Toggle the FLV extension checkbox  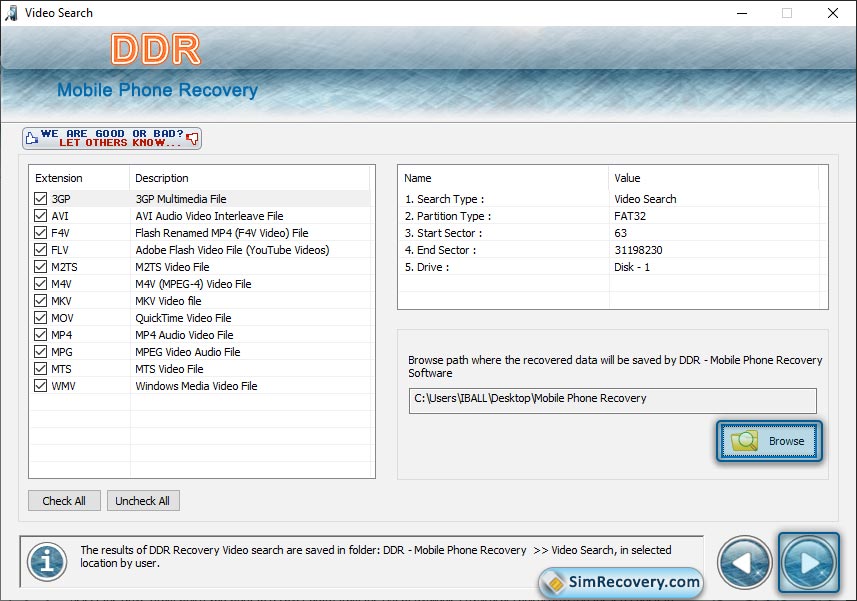click(40, 249)
